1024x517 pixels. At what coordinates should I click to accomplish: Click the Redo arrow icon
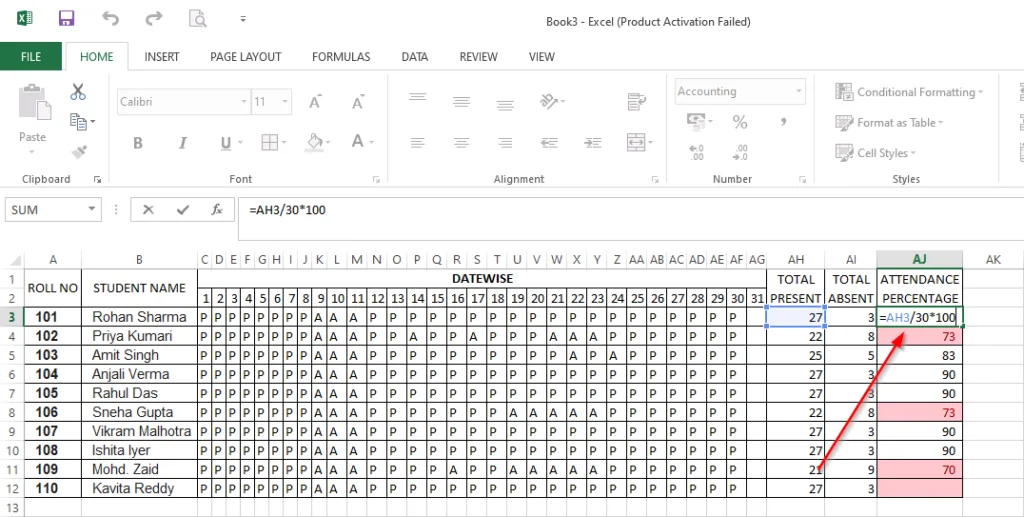pos(153,18)
